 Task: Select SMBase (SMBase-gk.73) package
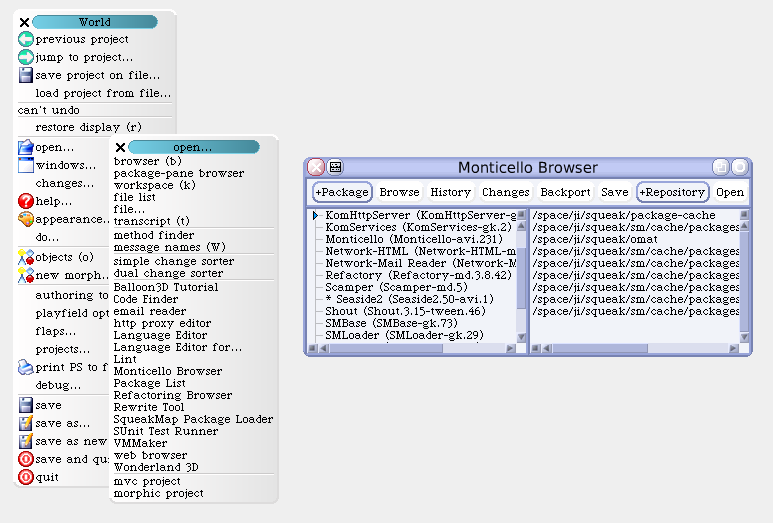pos(391,323)
